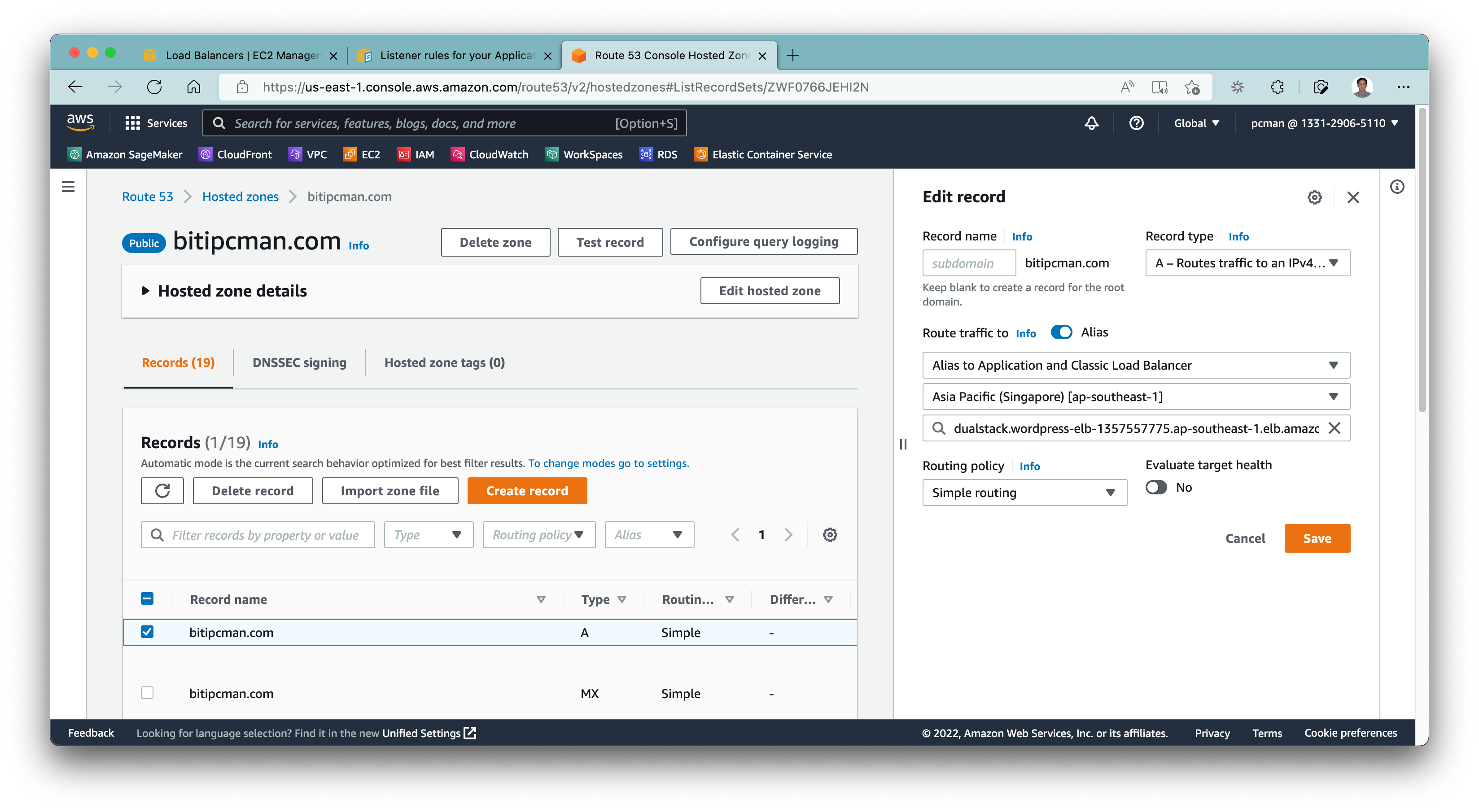Viewport: 1479px width, 812px height.
Task: Open Asia Pacific (Singapore) region dropdown
Action: tap(1136, 397)
